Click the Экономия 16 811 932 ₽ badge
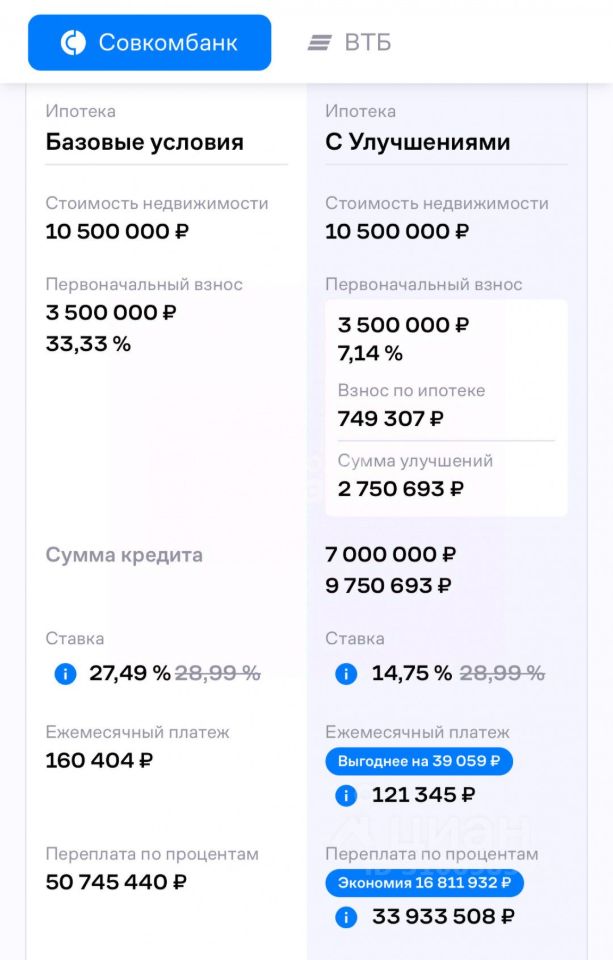 [424, 883]
